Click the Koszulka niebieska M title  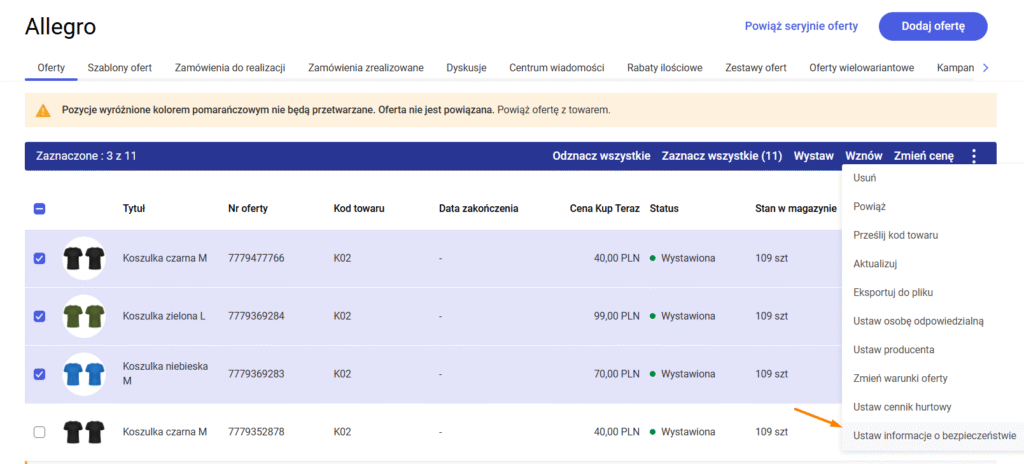click(x=165, y=374)
